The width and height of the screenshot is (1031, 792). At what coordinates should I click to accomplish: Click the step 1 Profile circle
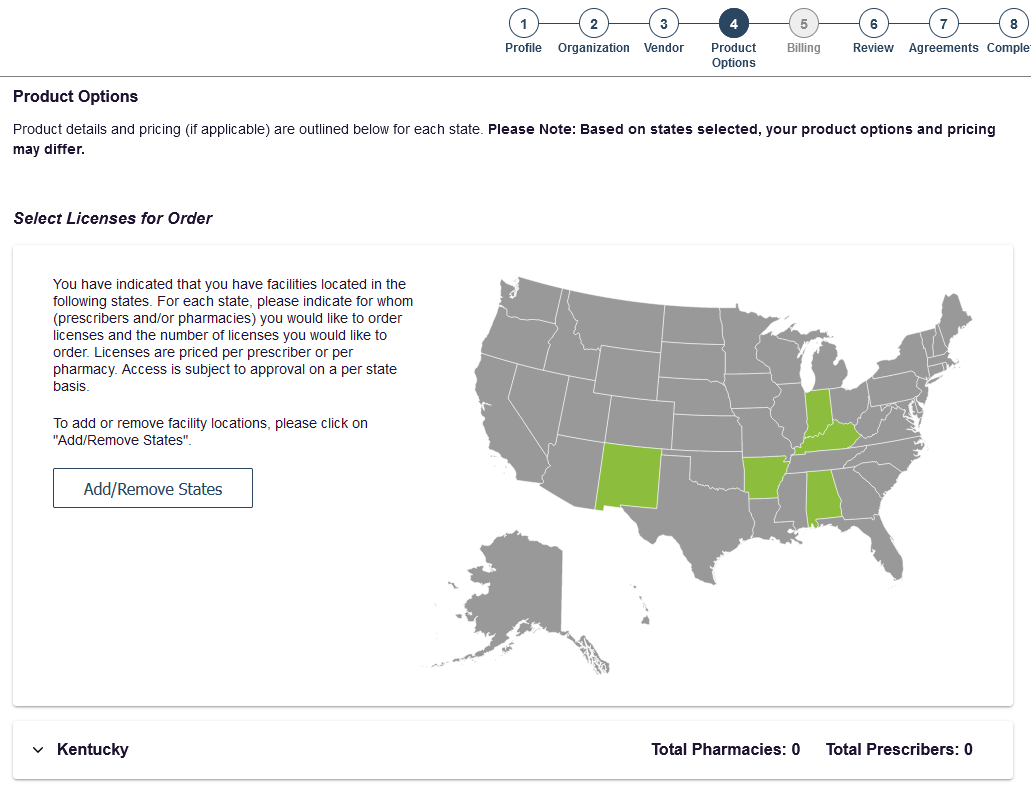(x=523, y=24)
